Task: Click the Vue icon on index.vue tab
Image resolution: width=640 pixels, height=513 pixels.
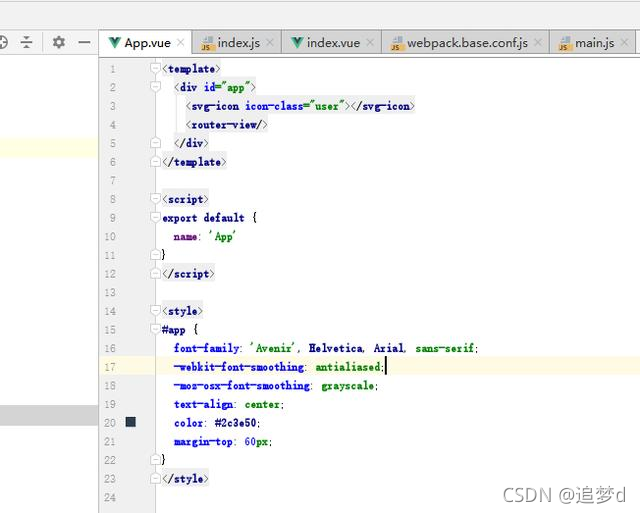Action: tap(297, 42)
